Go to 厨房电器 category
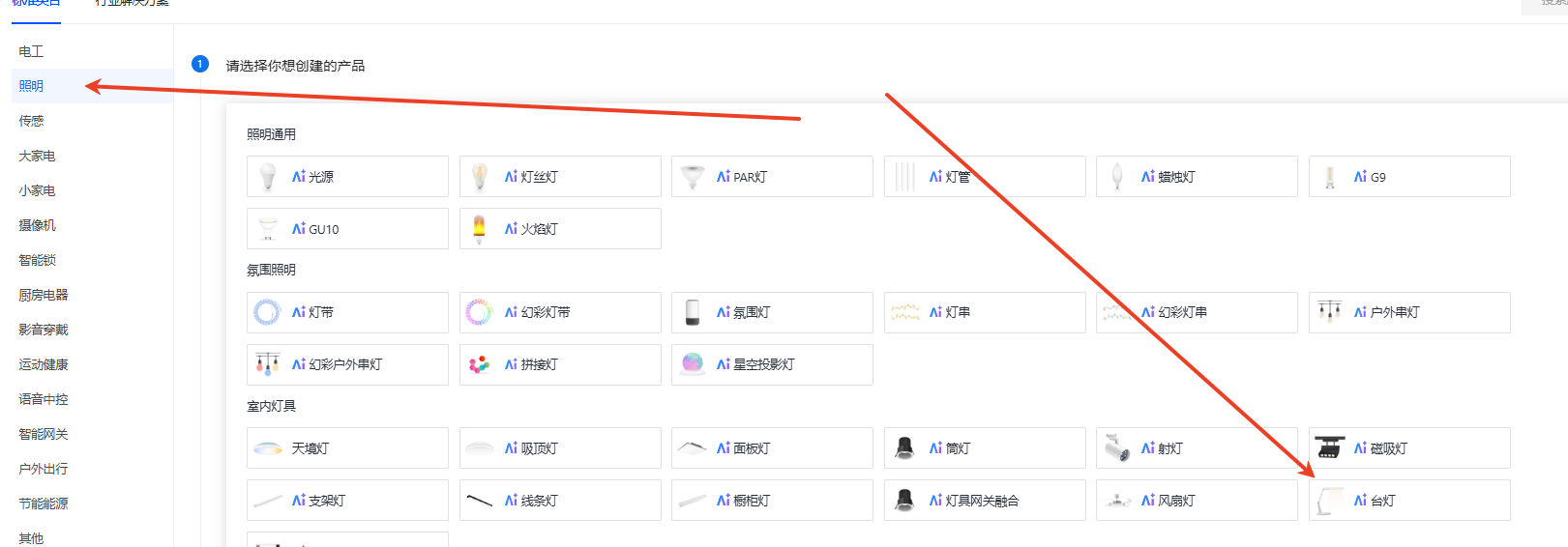Image resolution: width=1568 pixels, height=547 pixels. click(44, 295)
